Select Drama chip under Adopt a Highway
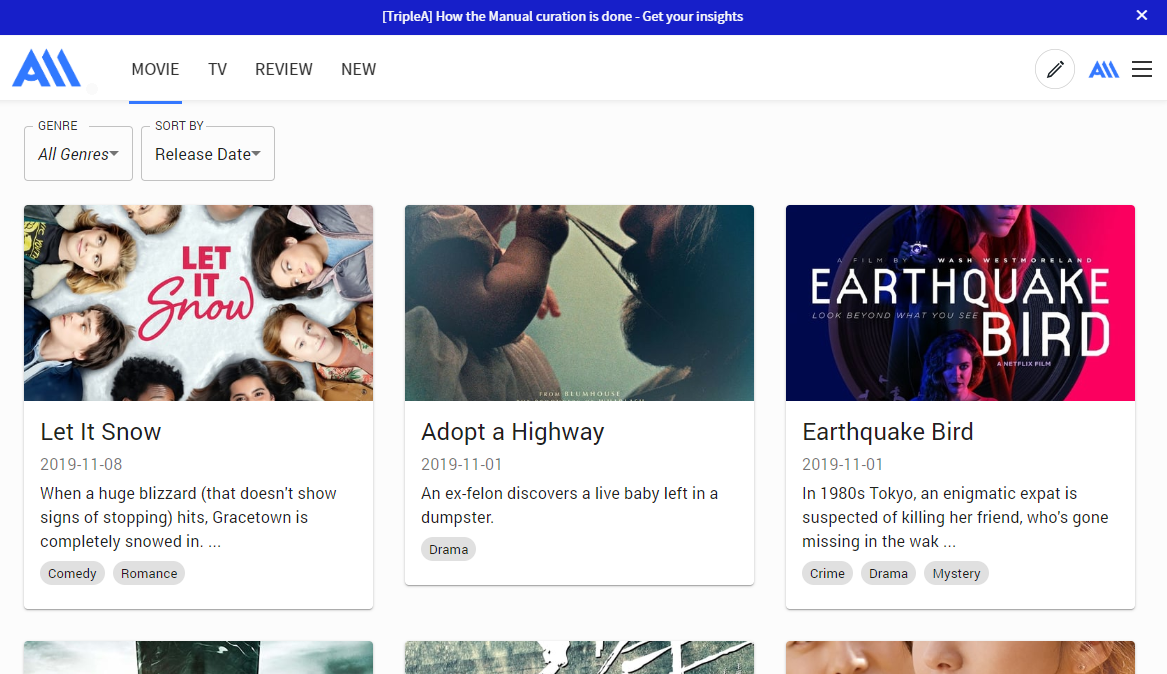The height and width of the screenshot is (674, 1167). tap(448, 550)
